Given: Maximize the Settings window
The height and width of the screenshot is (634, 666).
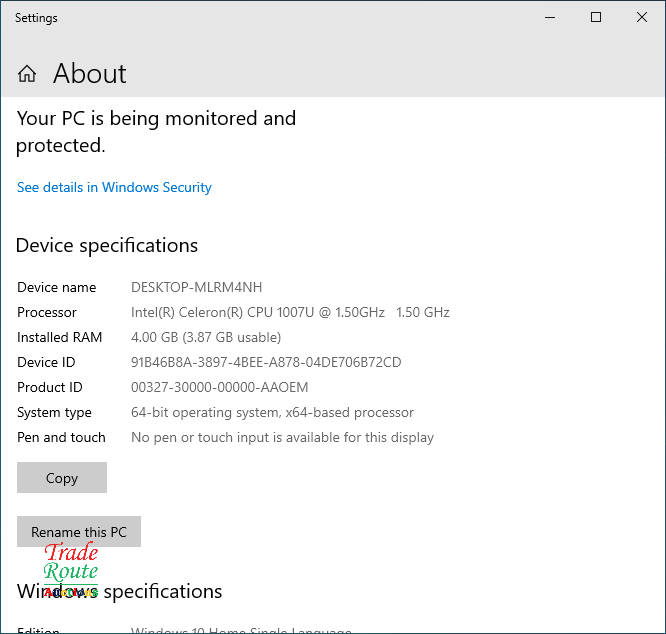Looking at the screenshot, I should (596, 17).
